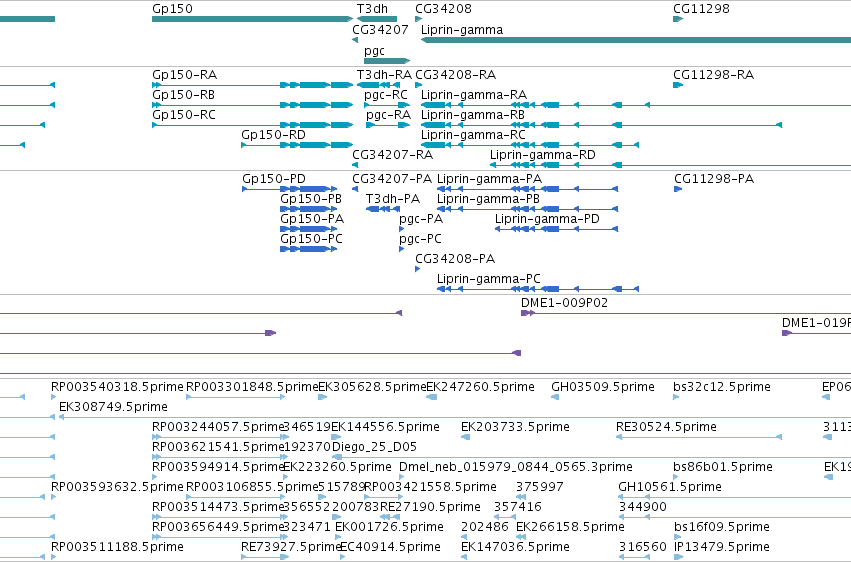Click the CG34207-RA transcript label
The height and width of the screenshot is (562, 851).
(393, 155)
